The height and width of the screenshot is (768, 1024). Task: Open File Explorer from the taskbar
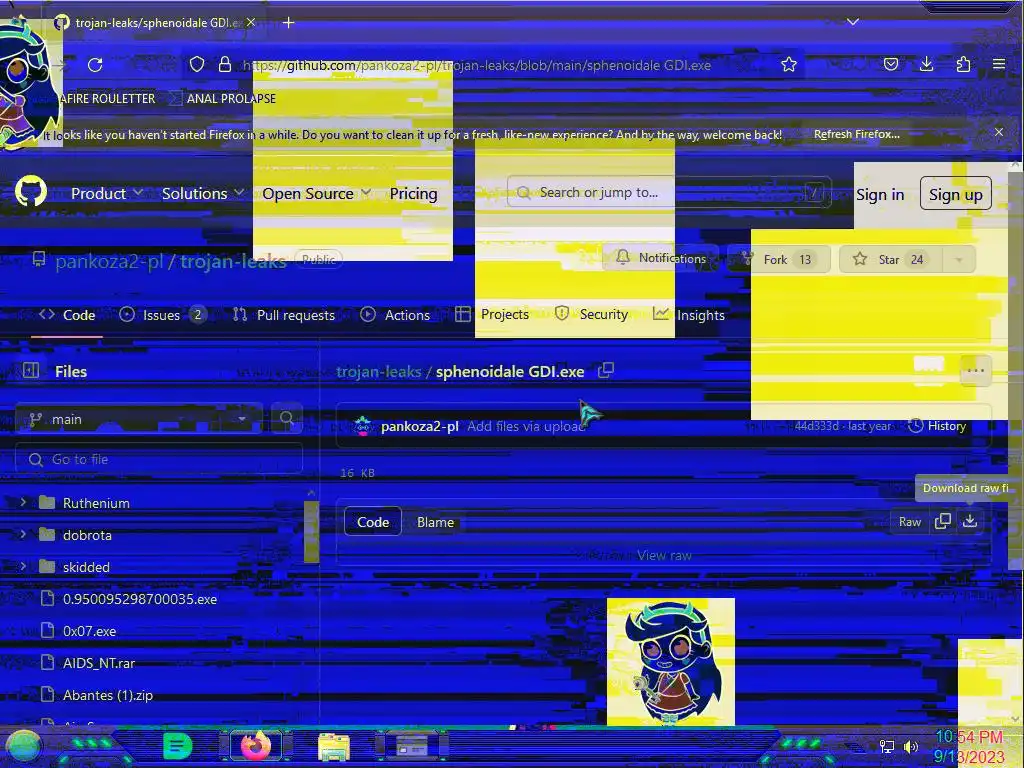coord(334,746)
